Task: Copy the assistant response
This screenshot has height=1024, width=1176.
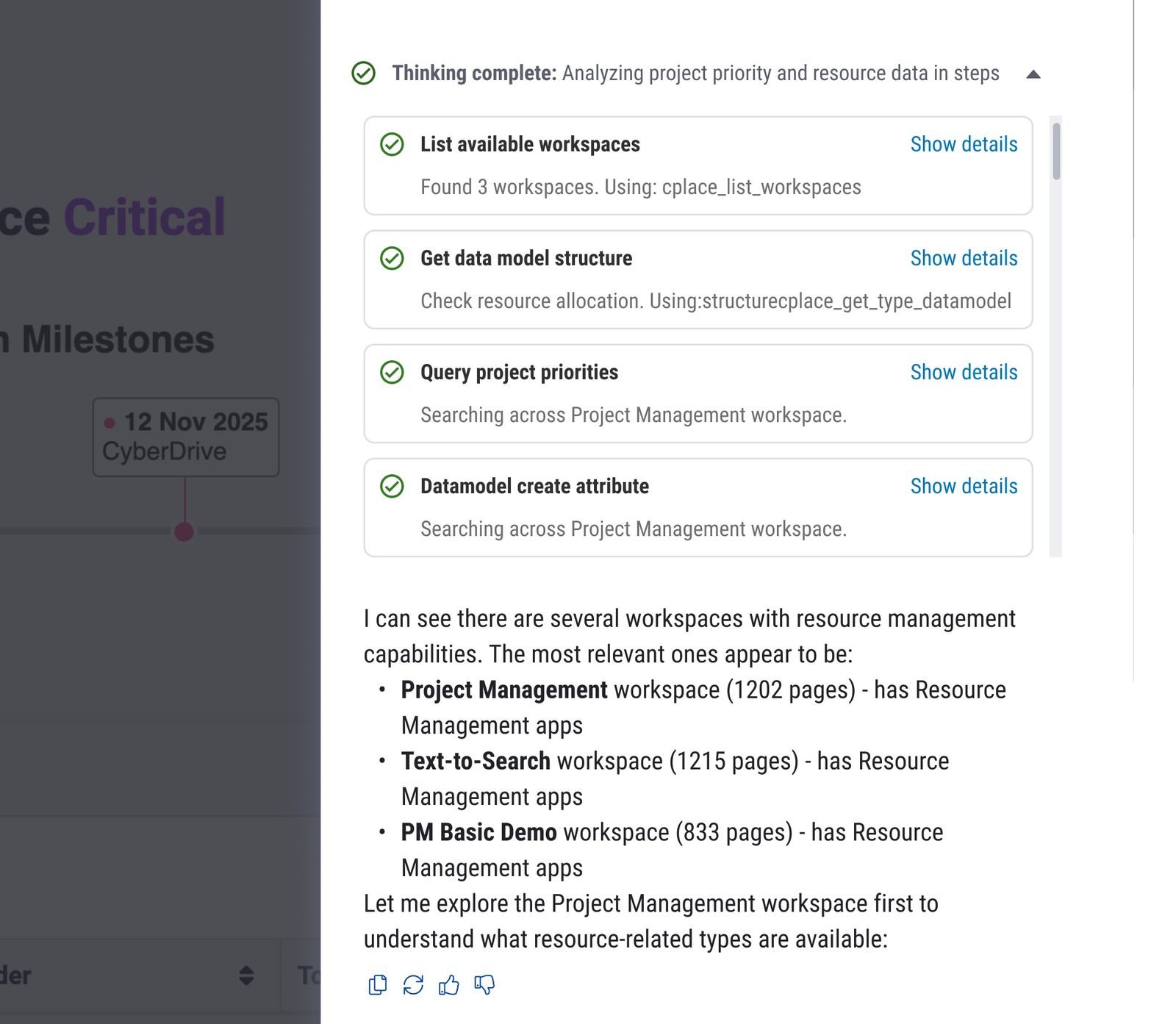Action: point(378,984)
